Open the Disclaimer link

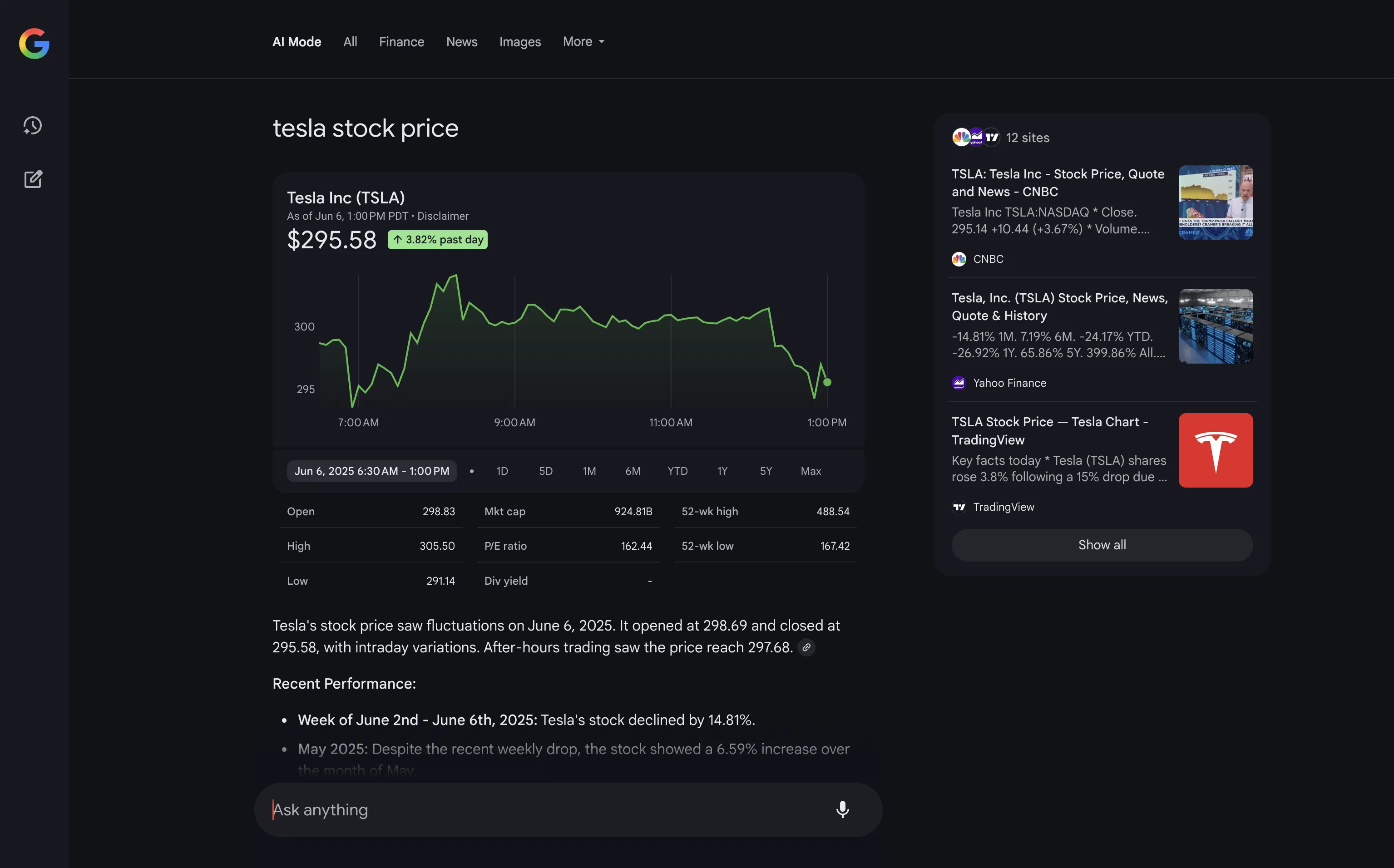[443, 217]
